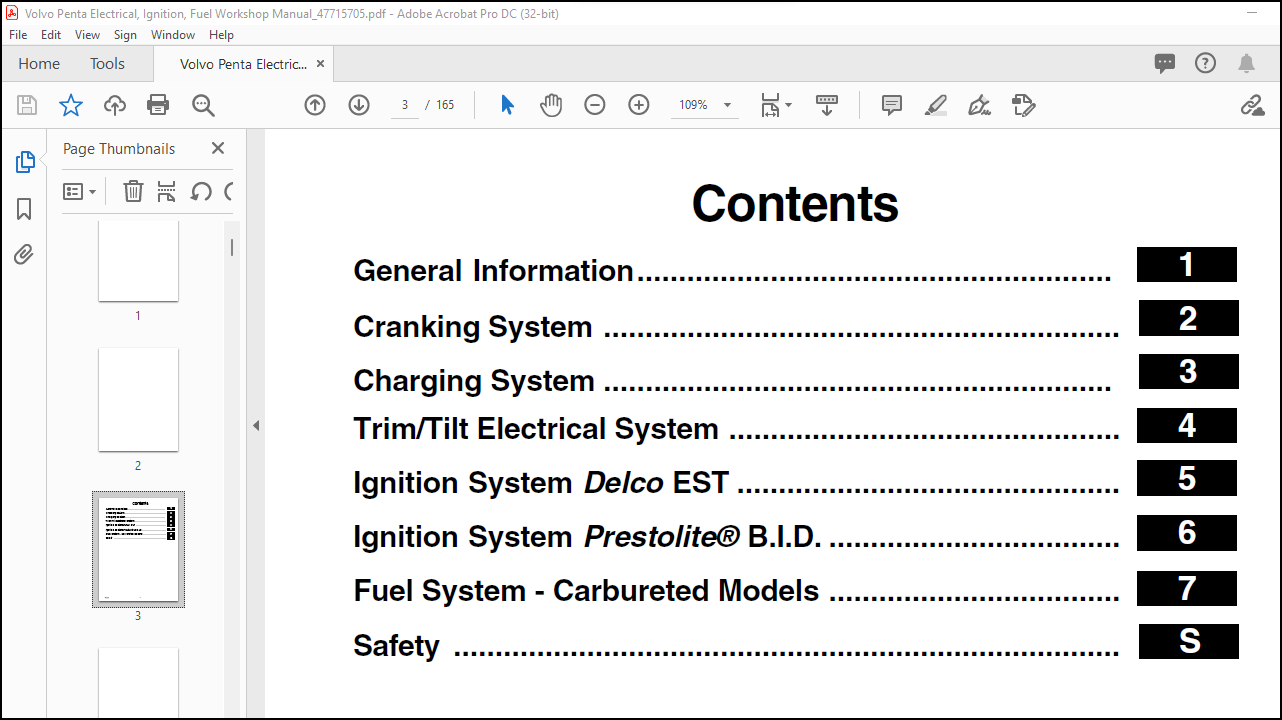This screenshot has width=1282, height=720.
Task: Click the Safety contents entry
Action: 736,646
